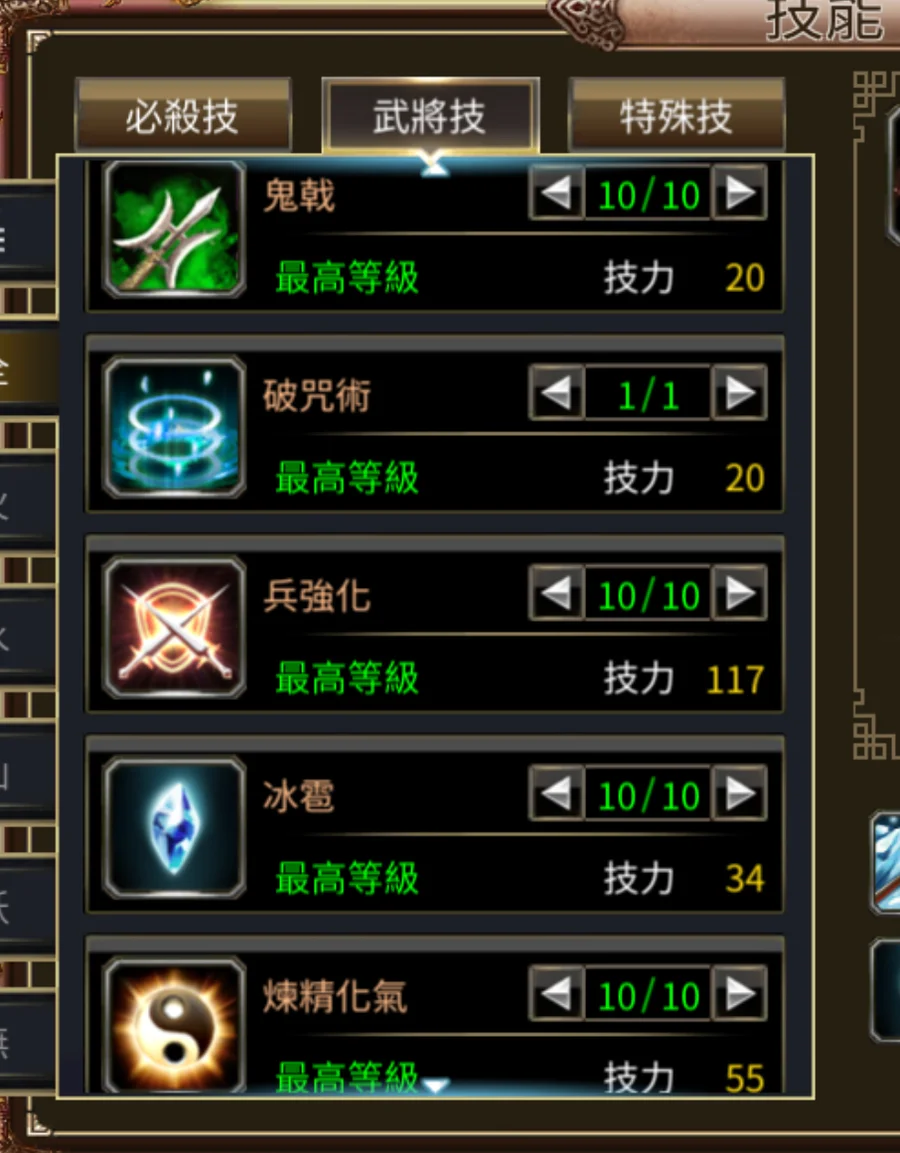This screenshot has width=900, height=1153.
Task: Select the 兵強化 crossed swords icon
Action: coord(174,627)
